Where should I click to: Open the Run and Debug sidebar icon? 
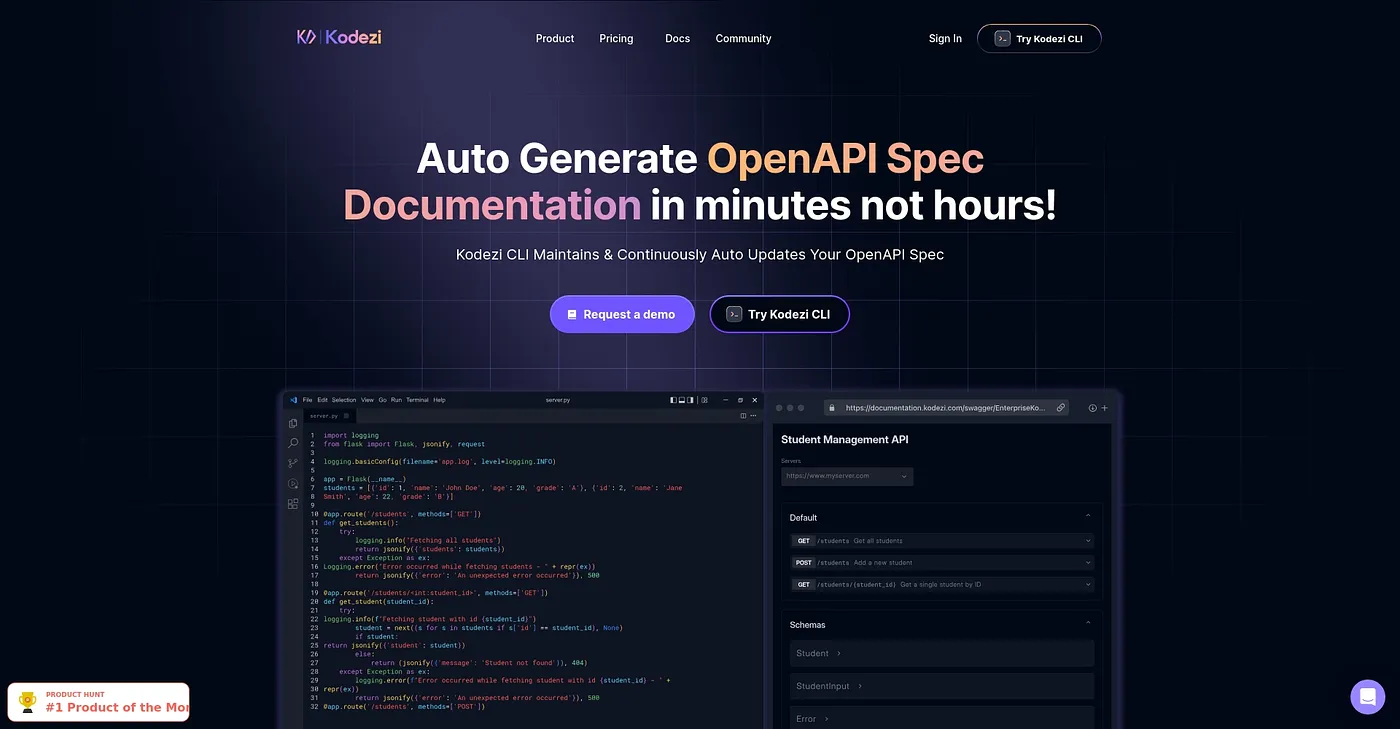click(293, 484)
